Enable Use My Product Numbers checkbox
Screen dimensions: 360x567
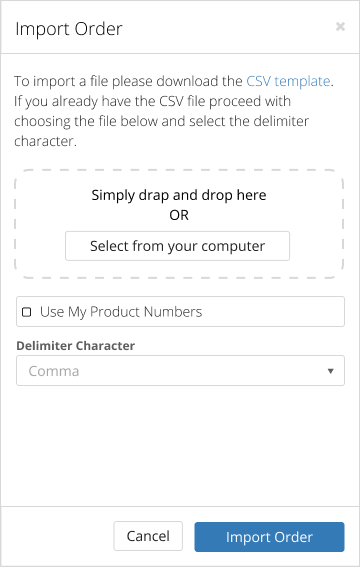click(27, 312)
